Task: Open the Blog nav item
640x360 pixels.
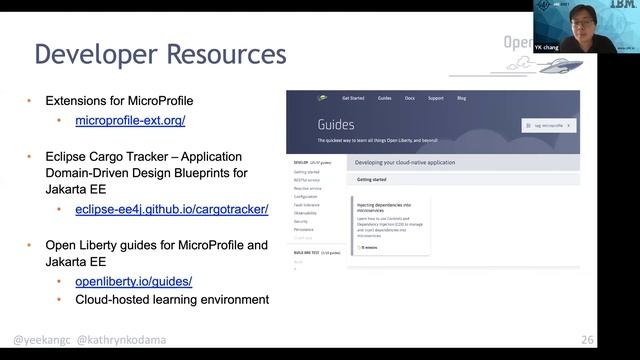Action: point(462,98)
